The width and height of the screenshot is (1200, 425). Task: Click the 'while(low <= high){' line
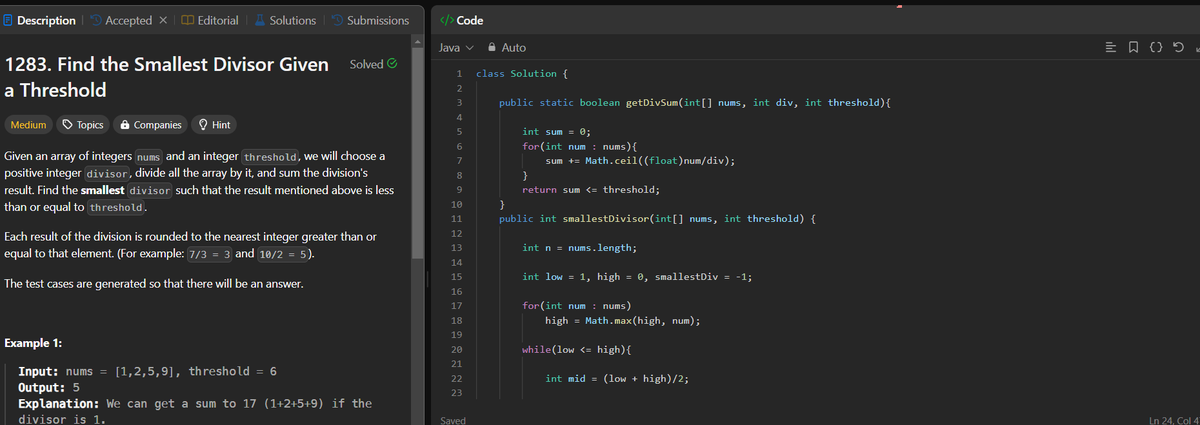[577, 350]
